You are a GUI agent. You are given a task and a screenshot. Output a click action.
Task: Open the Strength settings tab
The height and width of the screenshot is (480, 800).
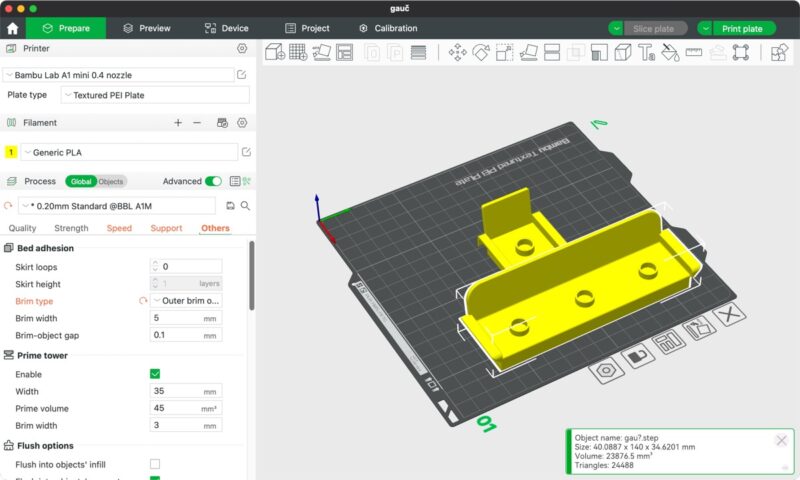click(x=71, y=228)
